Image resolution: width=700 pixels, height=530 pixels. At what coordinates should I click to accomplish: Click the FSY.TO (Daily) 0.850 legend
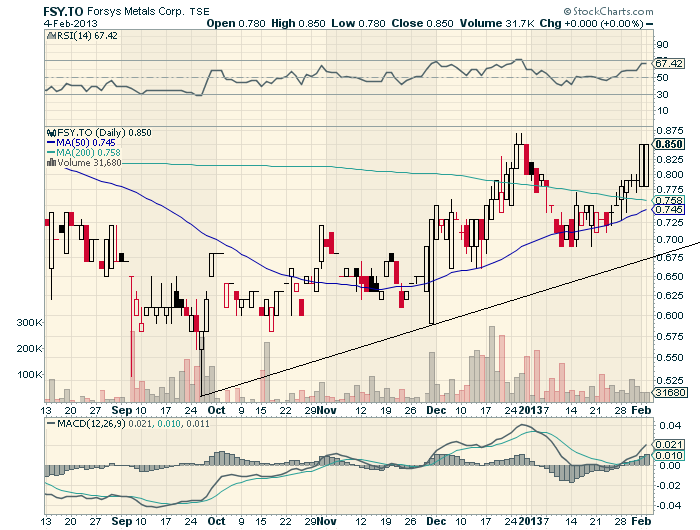pyautogui.click(x=104, y=133)
